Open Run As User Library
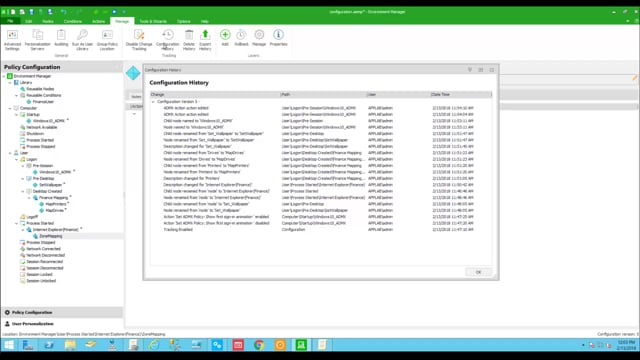 click(x=82, y=40)
